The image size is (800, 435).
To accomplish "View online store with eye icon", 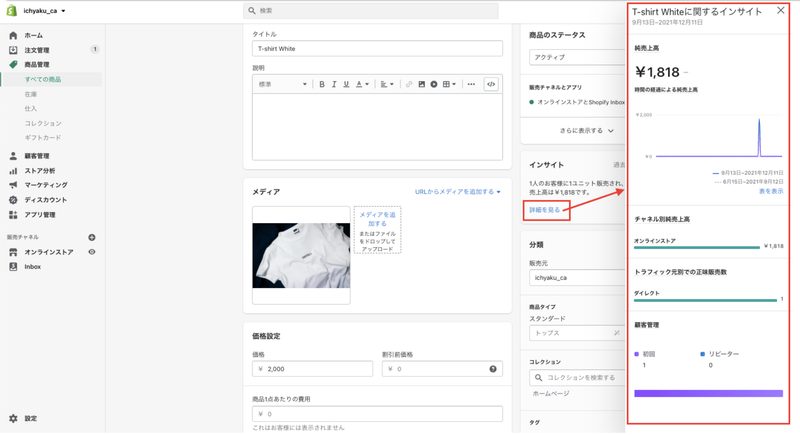I will [92, 252].
